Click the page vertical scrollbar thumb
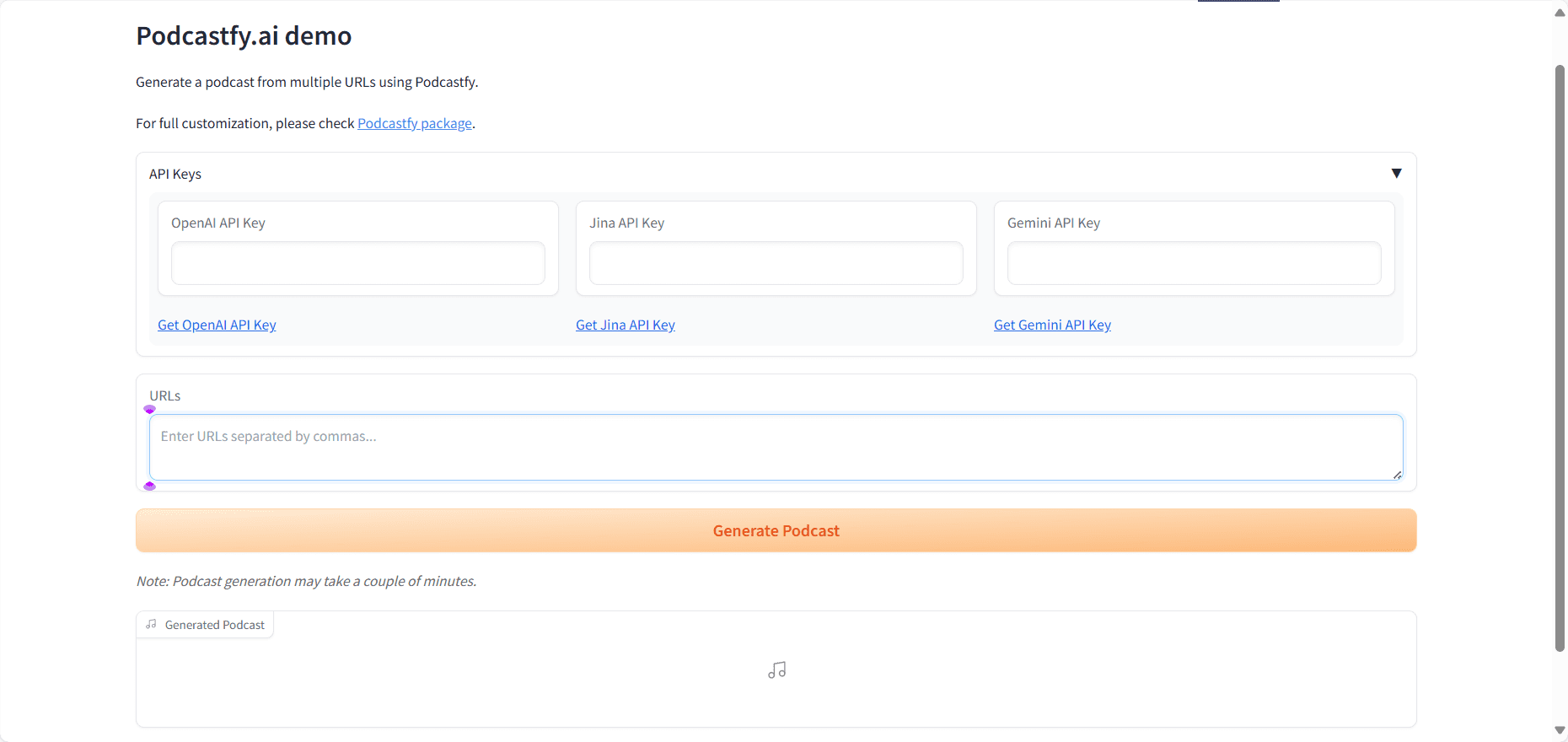Image resolution: width=1568 pixels, height=742 pixels. (x=1560, y=358)
